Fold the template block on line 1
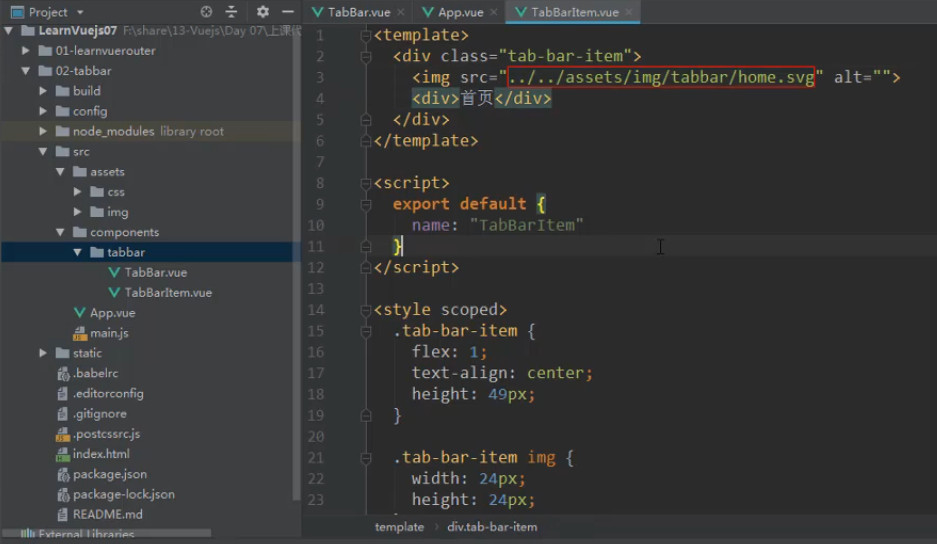The image size is (937, 544). click(366, 36)
